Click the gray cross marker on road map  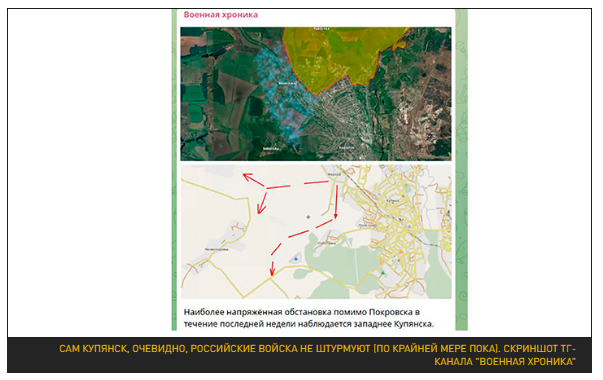(308, 217)
